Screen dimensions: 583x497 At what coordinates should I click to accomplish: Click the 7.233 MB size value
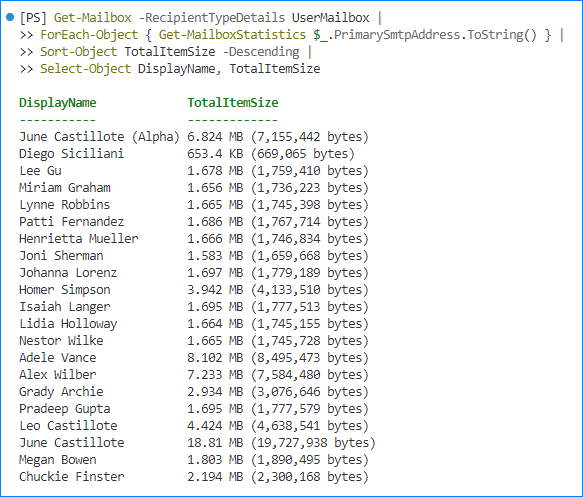click(x=215, y=375)
